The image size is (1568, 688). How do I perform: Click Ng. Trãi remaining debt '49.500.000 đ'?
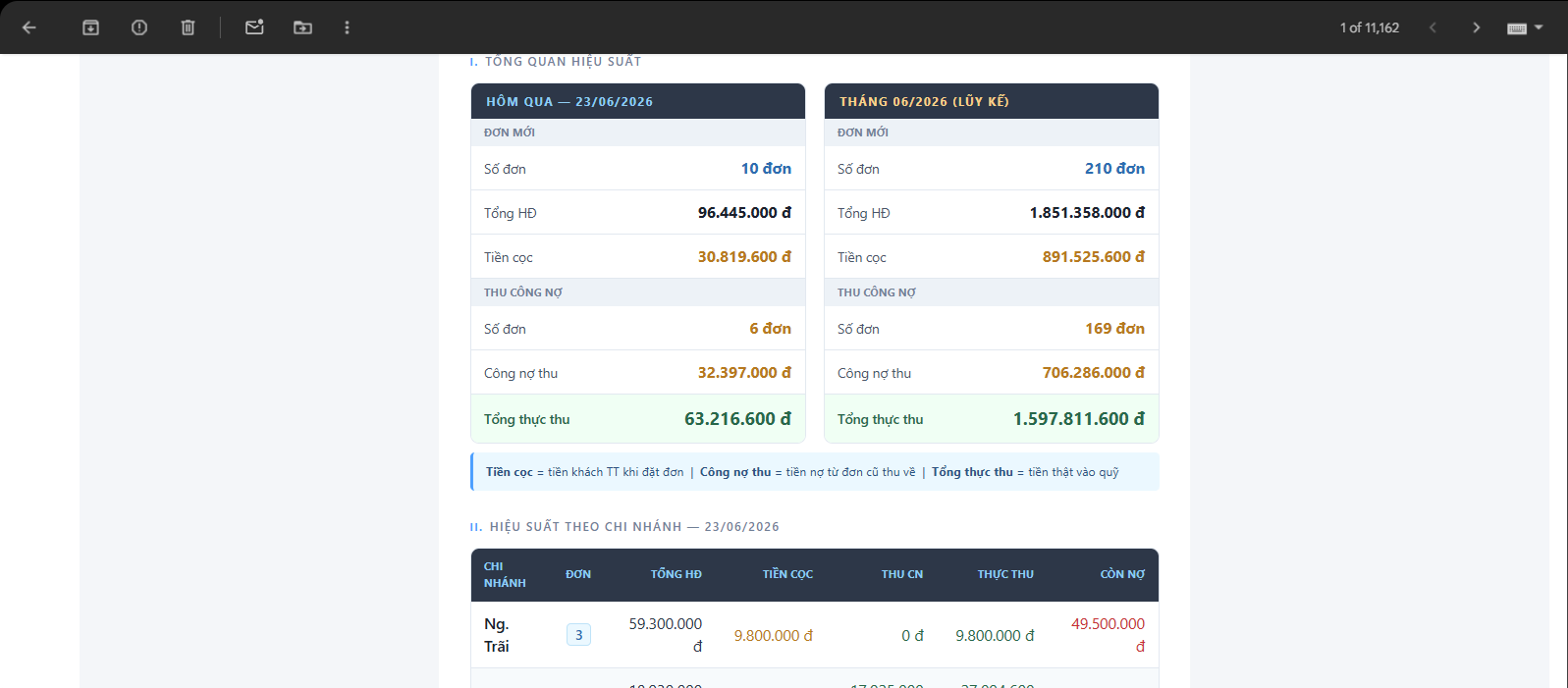pyautogui.click(x=1108, y=635)
